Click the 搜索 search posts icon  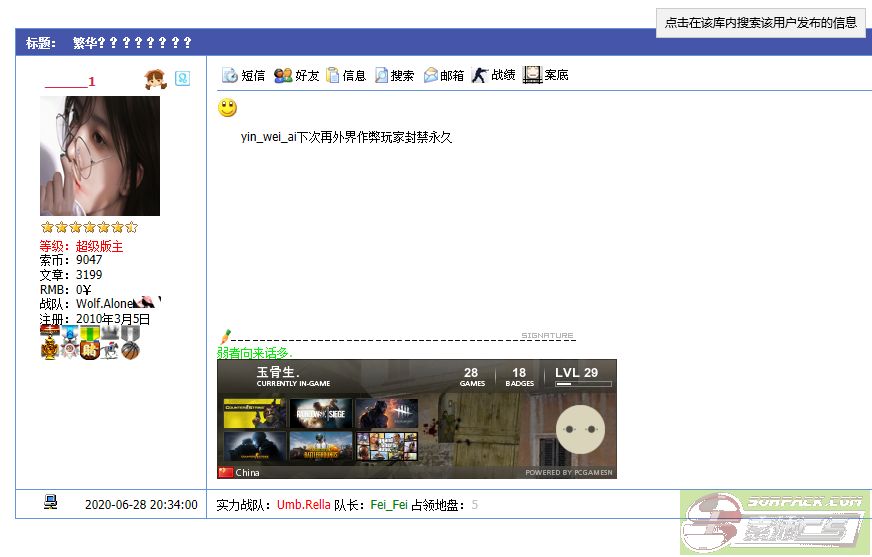coord(381,75)
